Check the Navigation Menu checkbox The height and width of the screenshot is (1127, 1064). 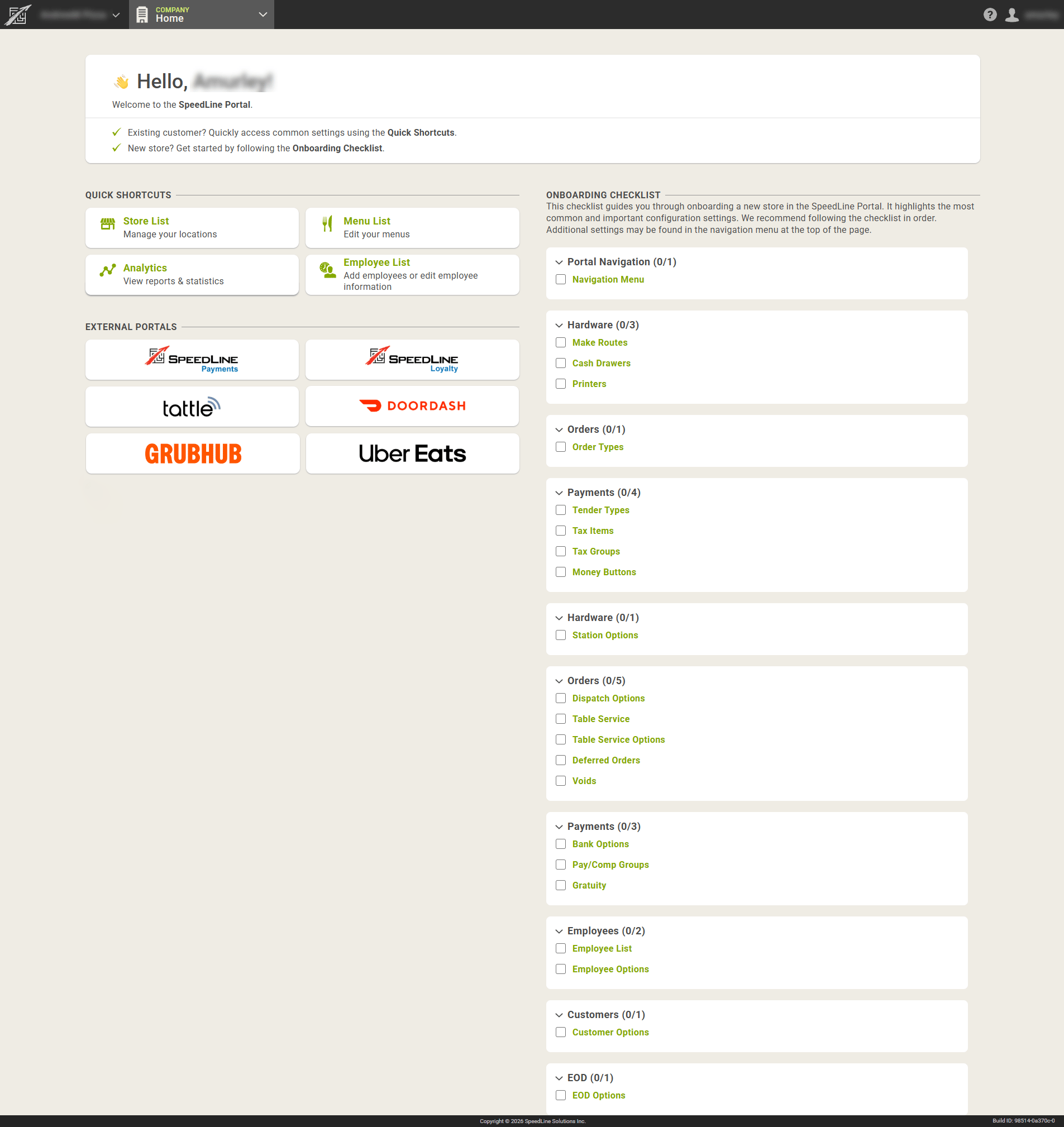pos(560,280)
